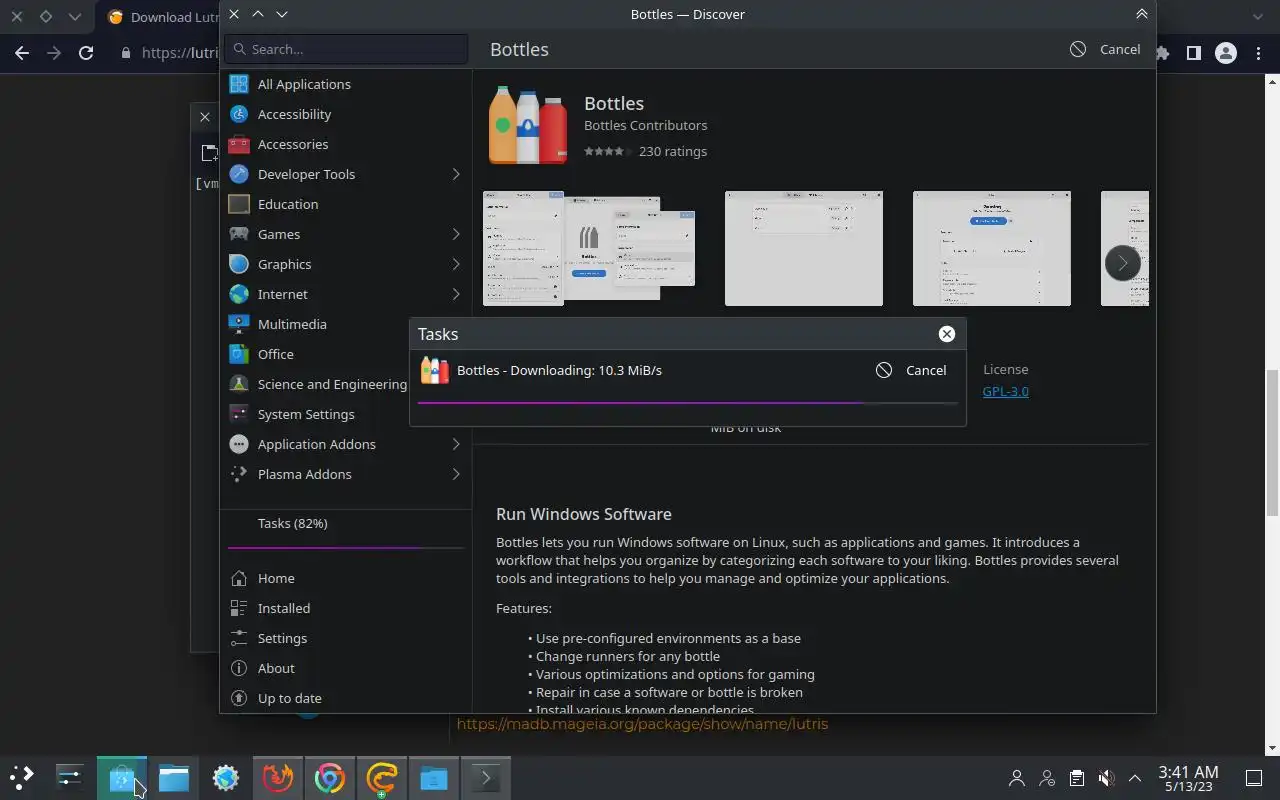Click the Developer Tools wrench icon
Viewport: 1280px width, 800px height.
[238, 174]
